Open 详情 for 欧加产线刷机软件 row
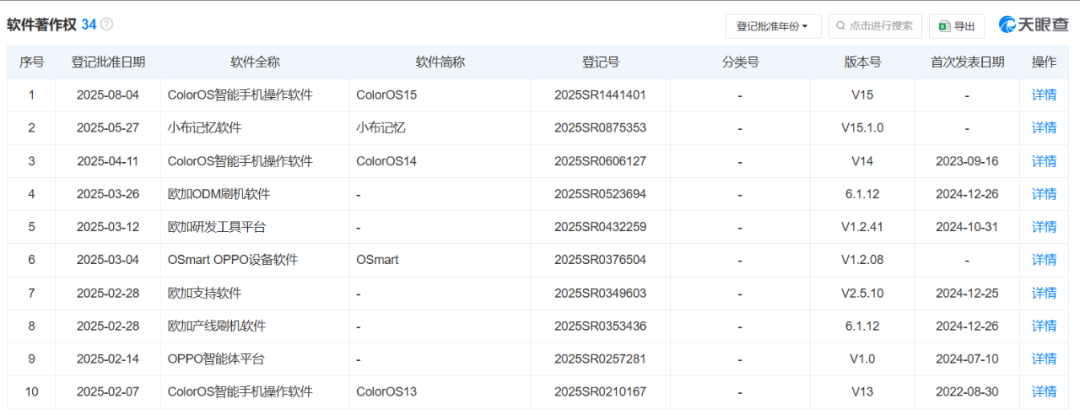1080x415 pixels. click(1043, 326)
